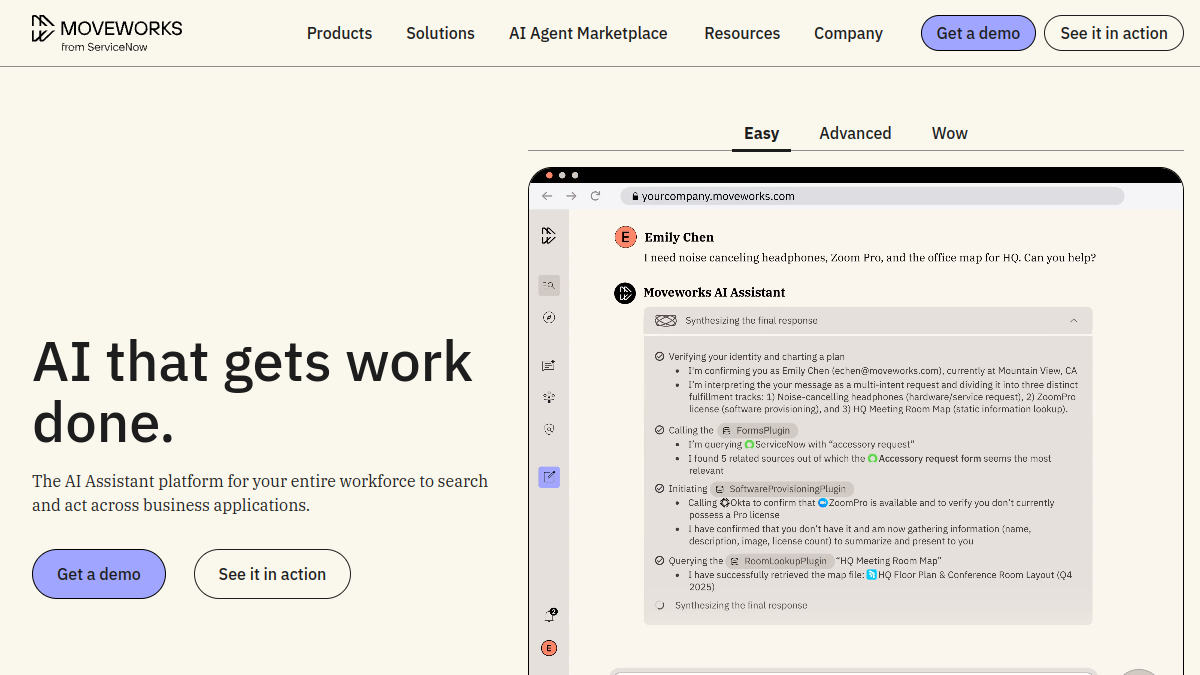Click the checkmark beside Querying the RoomLookupPlugin
The image size is (1200, 675).
pyautogui.click(x=660, y=561)
